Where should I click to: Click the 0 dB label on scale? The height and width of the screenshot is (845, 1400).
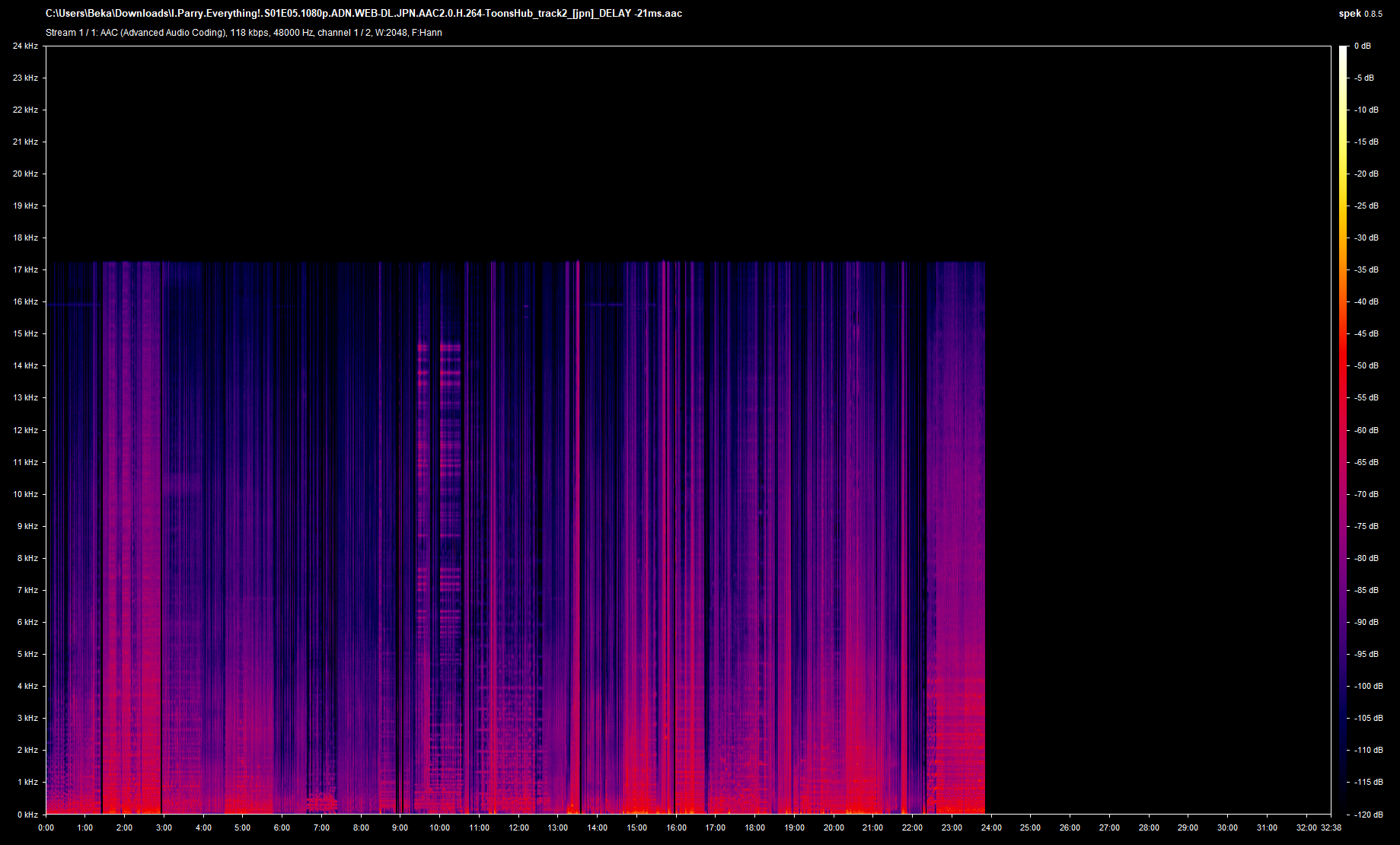pos(1363,46)
